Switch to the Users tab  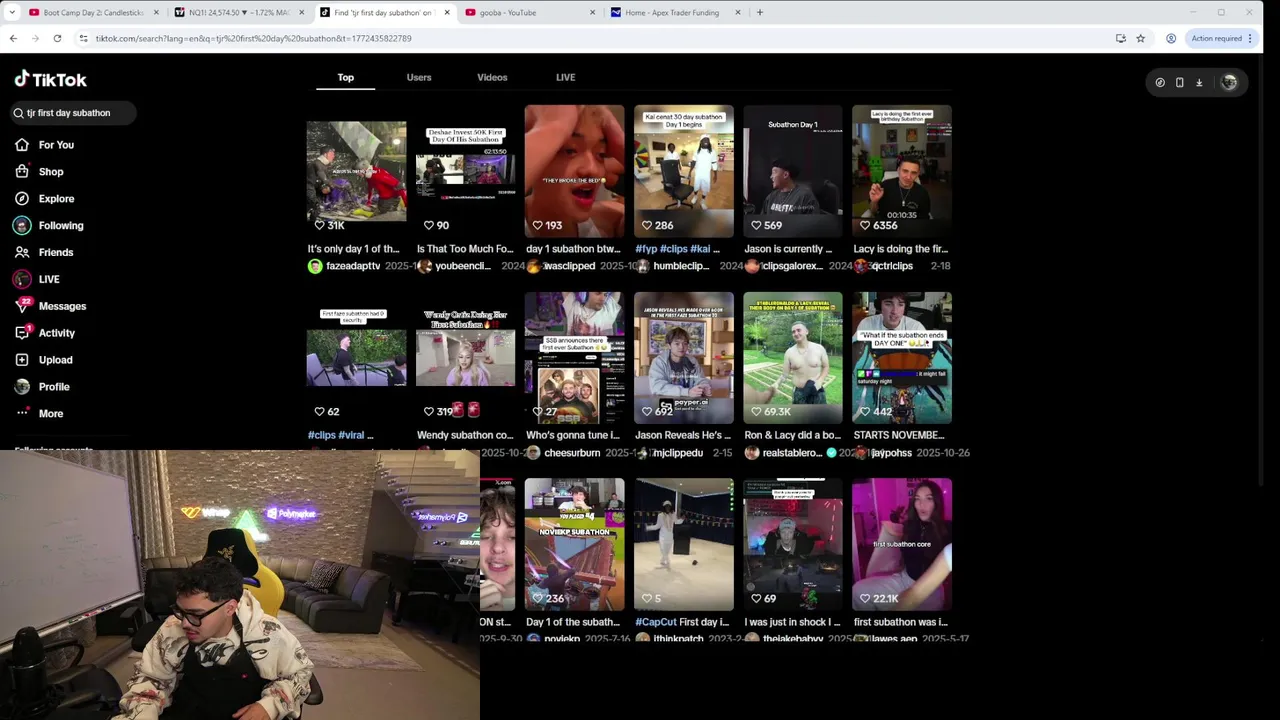(x=419, y=77)
